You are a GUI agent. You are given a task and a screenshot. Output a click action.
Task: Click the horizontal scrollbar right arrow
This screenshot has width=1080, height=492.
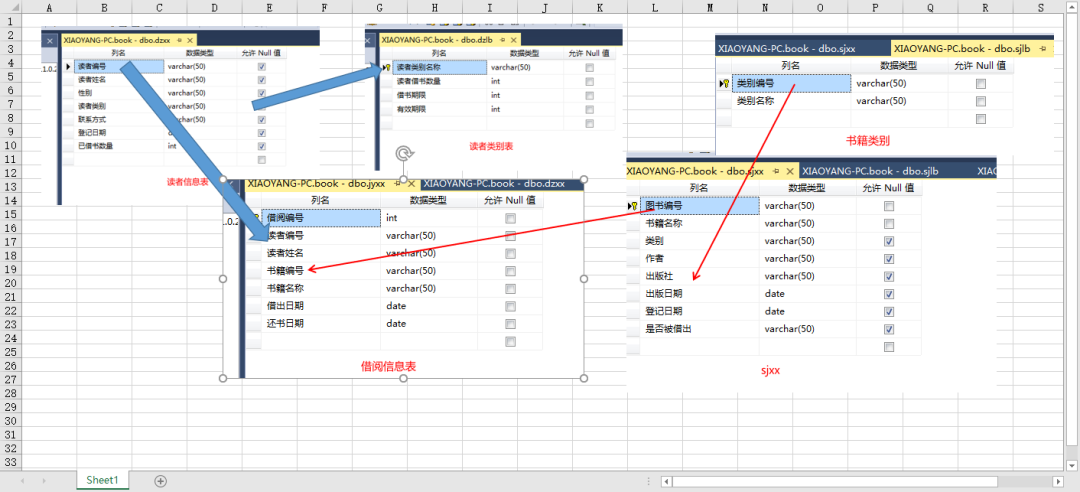click(x=1058, y=481)
